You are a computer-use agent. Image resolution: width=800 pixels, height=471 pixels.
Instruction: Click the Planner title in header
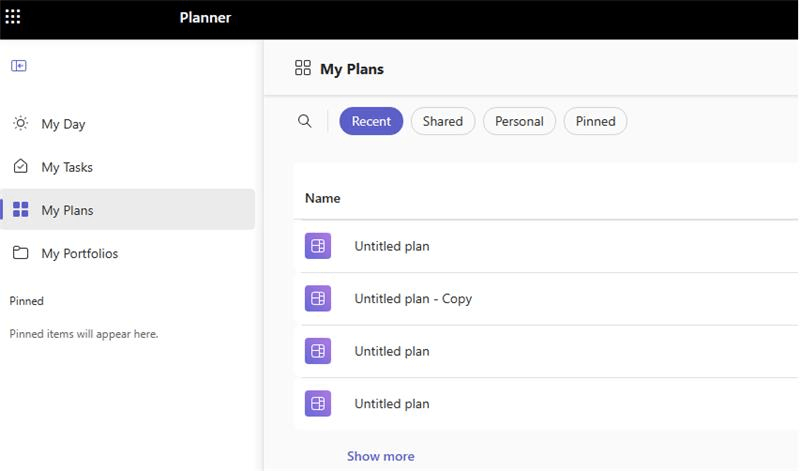pos(205,18)
